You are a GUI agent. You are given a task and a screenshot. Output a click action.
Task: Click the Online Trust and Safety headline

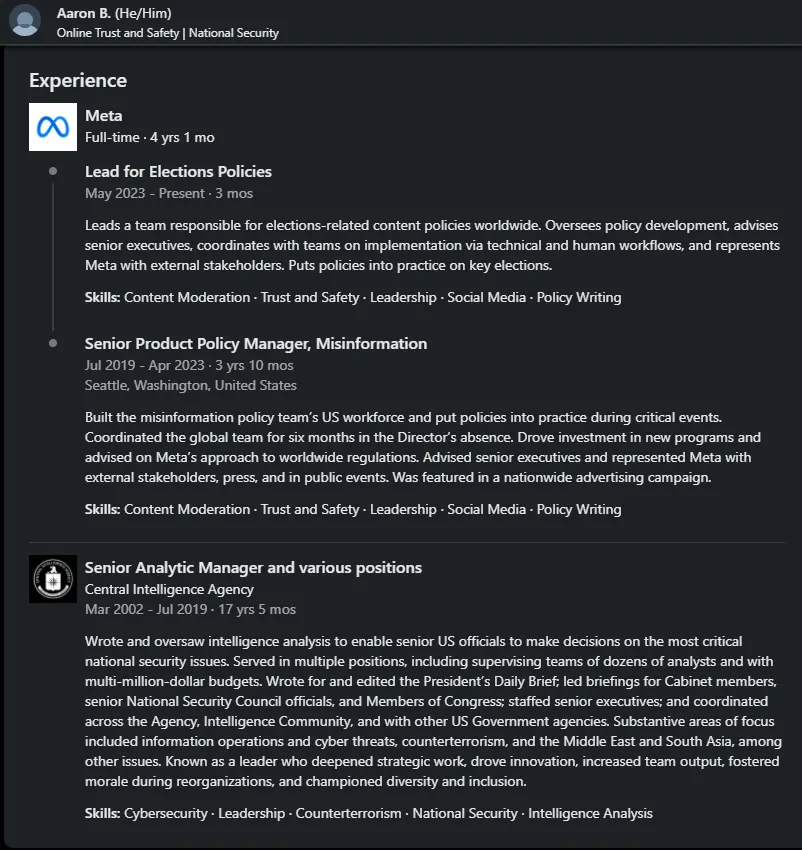[168, 33]
